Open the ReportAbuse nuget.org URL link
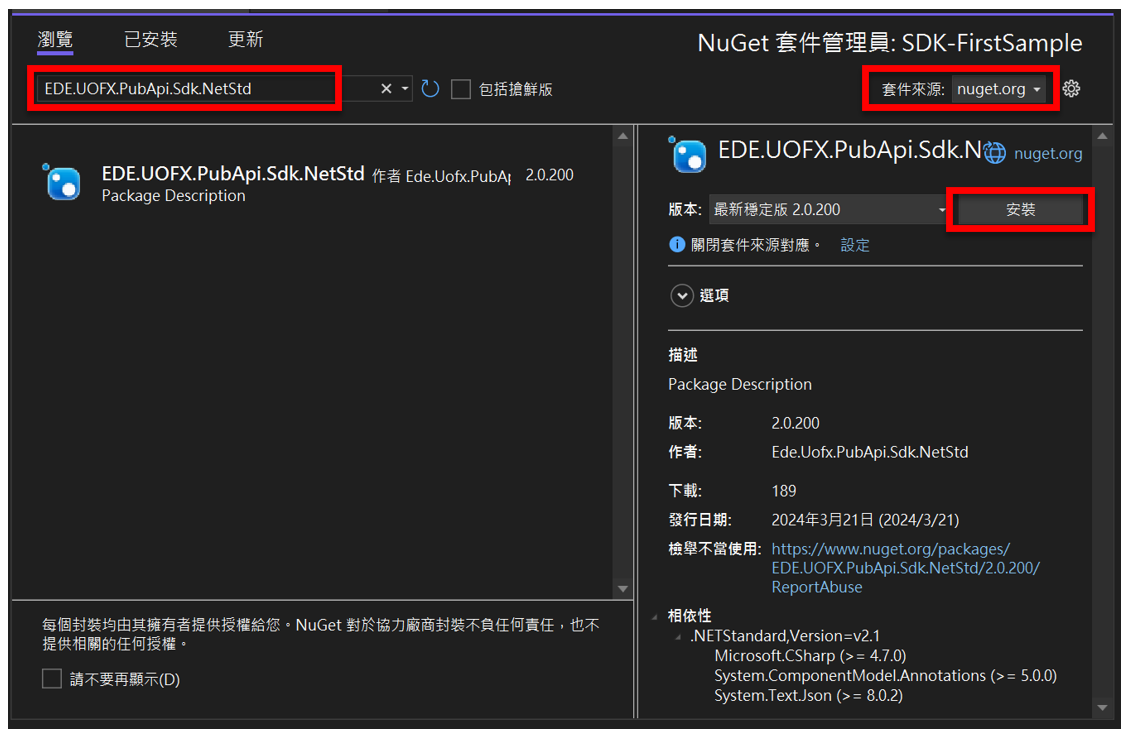This screenshot has width=1132, height=741. [x=905, y=568]
